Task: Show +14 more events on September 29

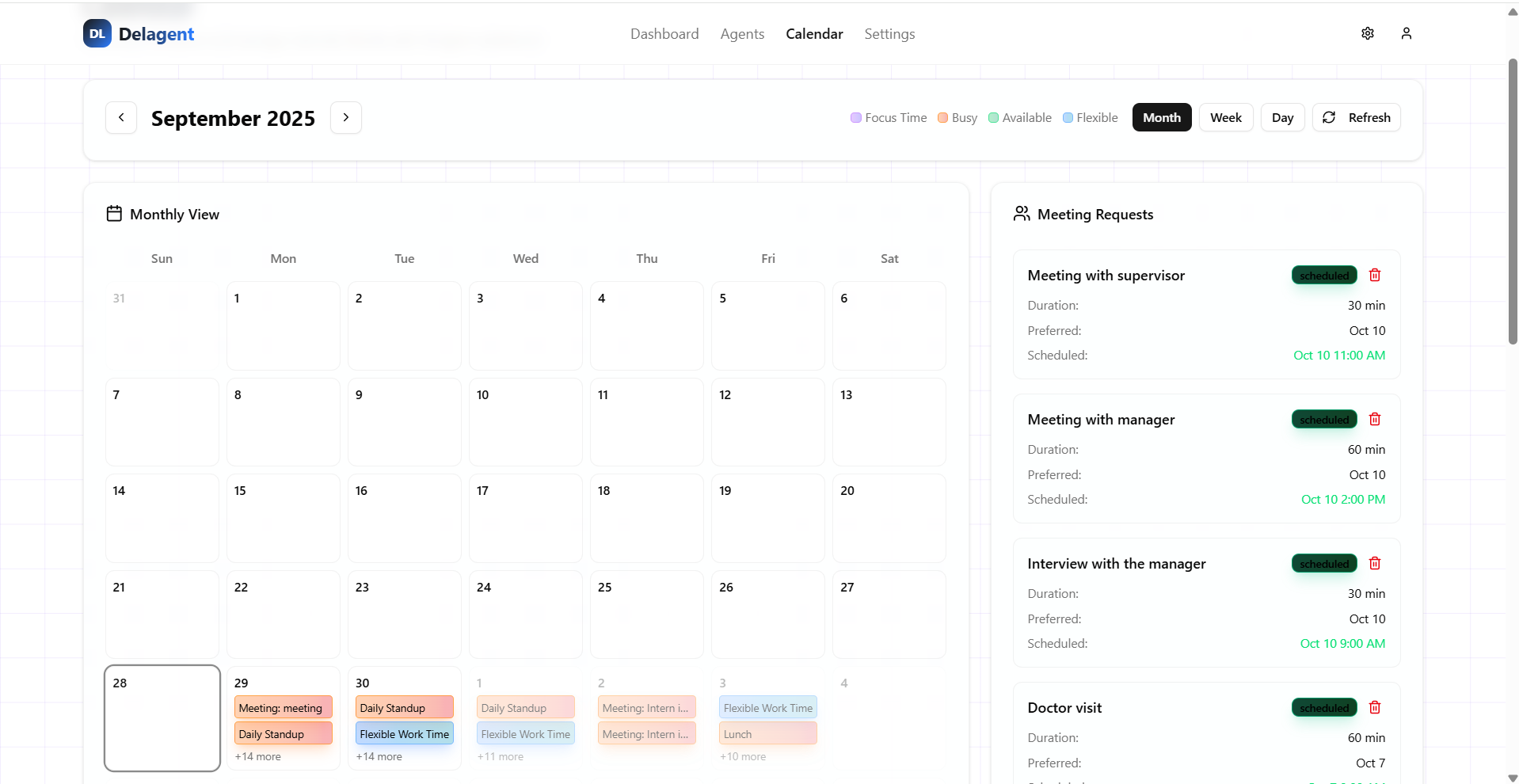Action: [257, 756]
